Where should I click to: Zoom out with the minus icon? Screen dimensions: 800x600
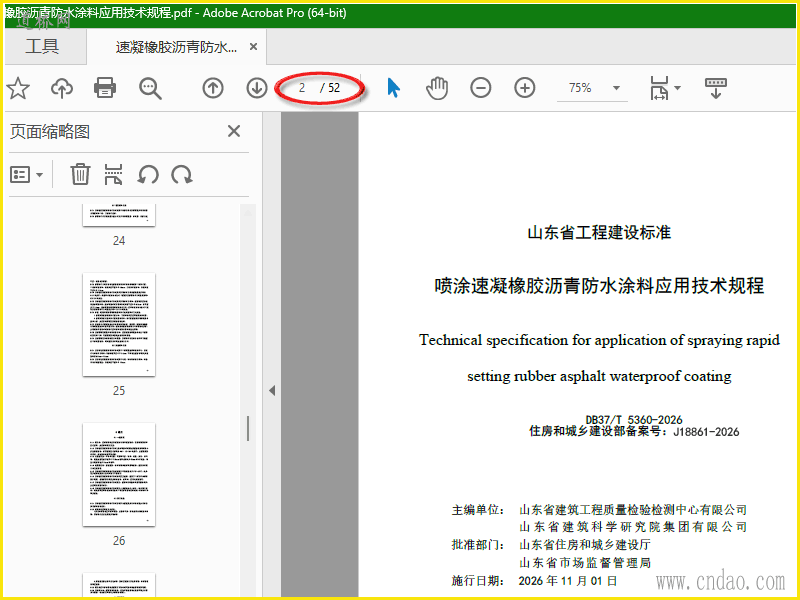[x=481, y=88]
